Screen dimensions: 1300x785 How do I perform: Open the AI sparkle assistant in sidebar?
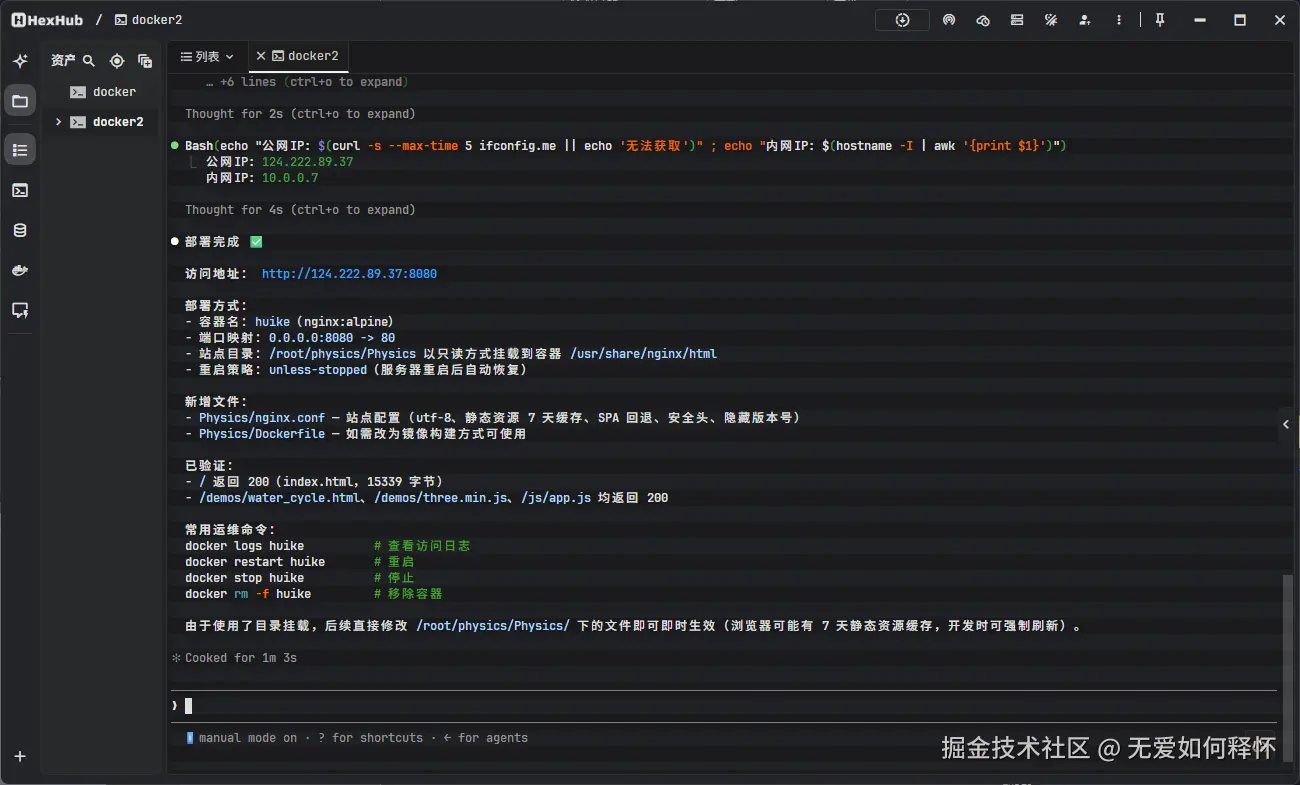(x=20, y=61)
